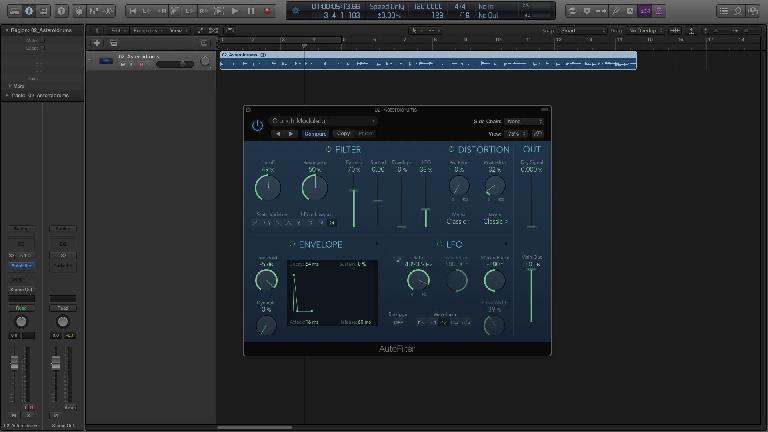Click the duplicate track button beside plus

[113, 43]
